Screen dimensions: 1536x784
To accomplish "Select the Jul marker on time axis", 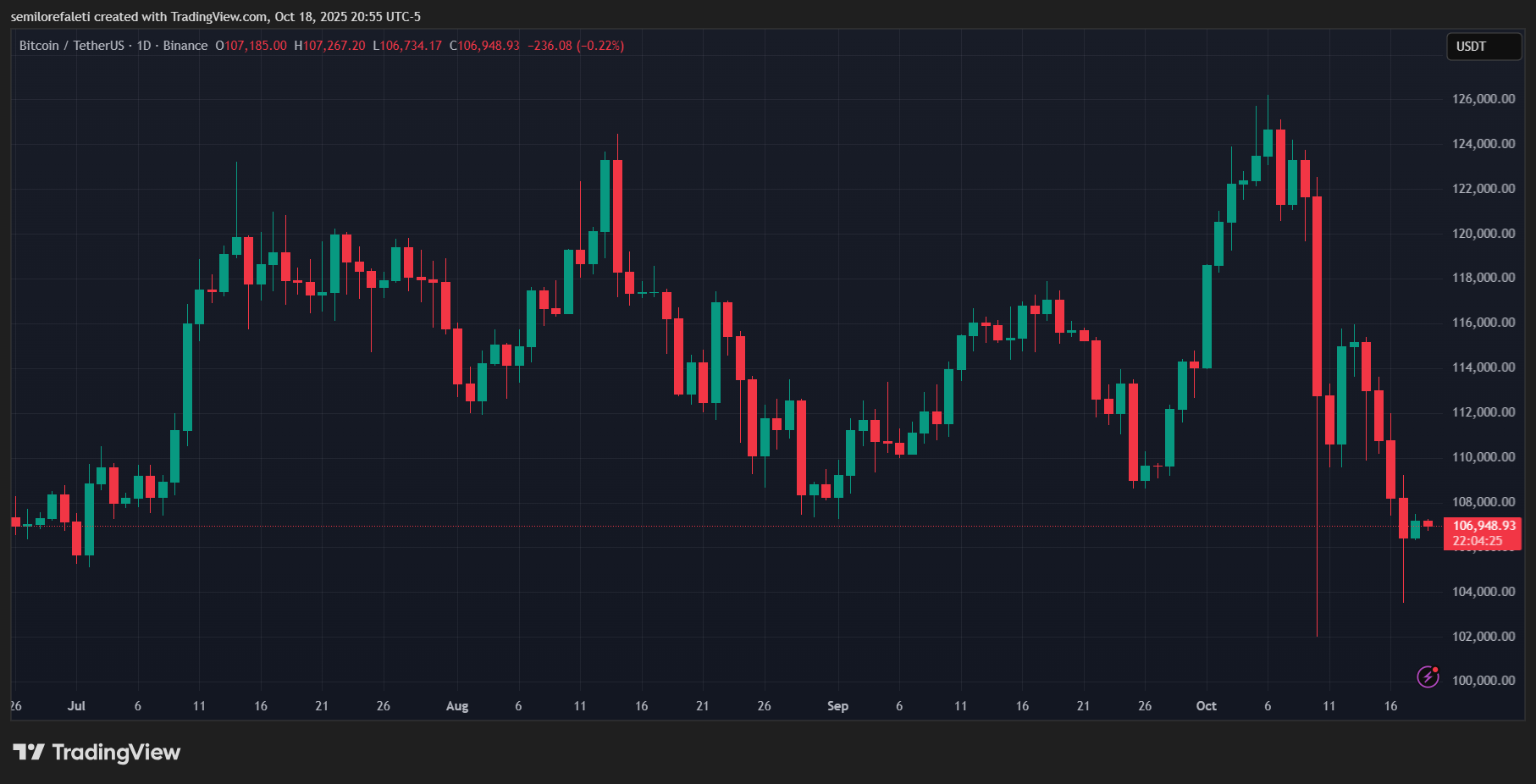I will (76, 706).
